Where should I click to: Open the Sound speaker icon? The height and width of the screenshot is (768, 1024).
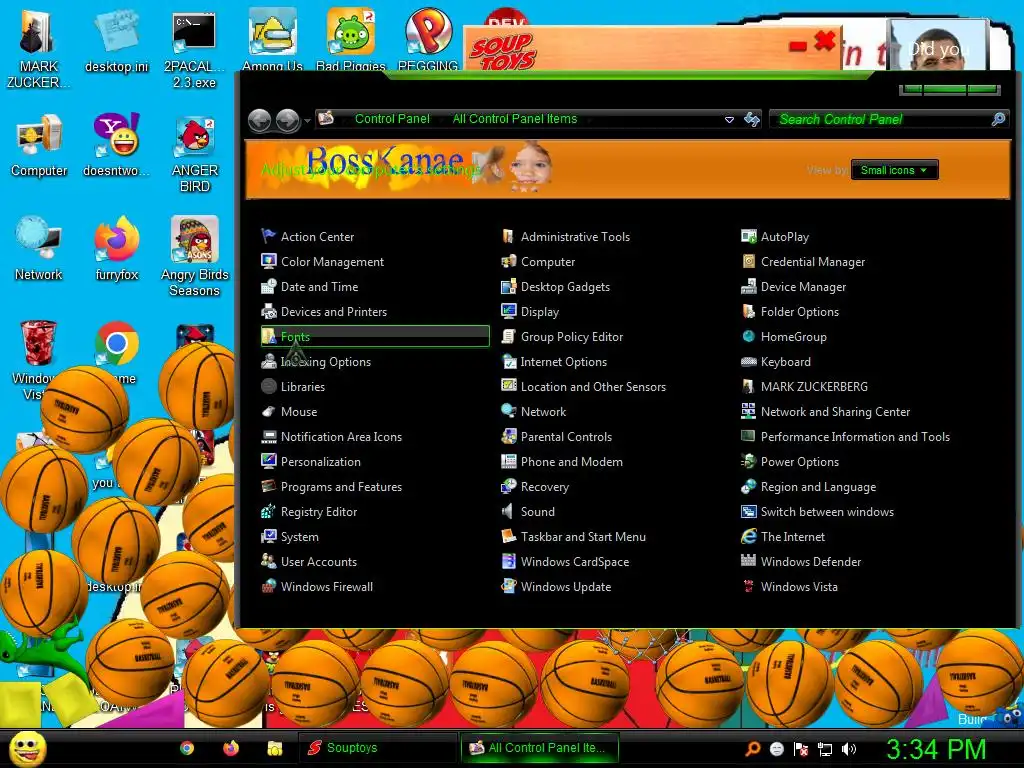508,511
